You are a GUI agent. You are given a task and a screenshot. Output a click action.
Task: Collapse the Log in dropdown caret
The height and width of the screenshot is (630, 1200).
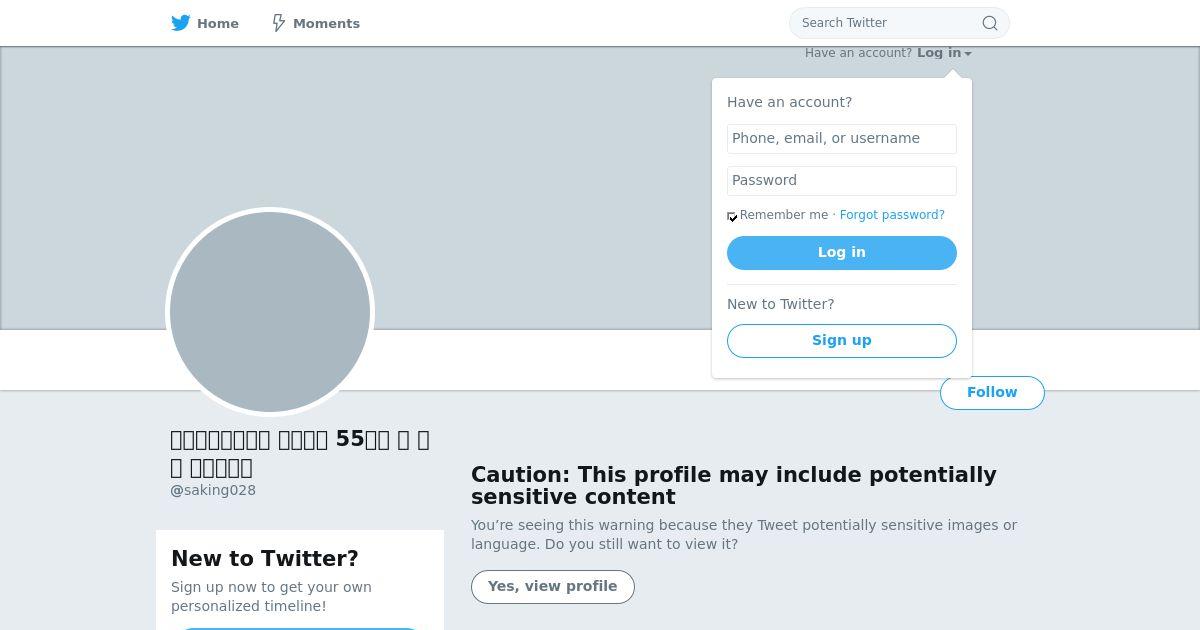point(968,54)
